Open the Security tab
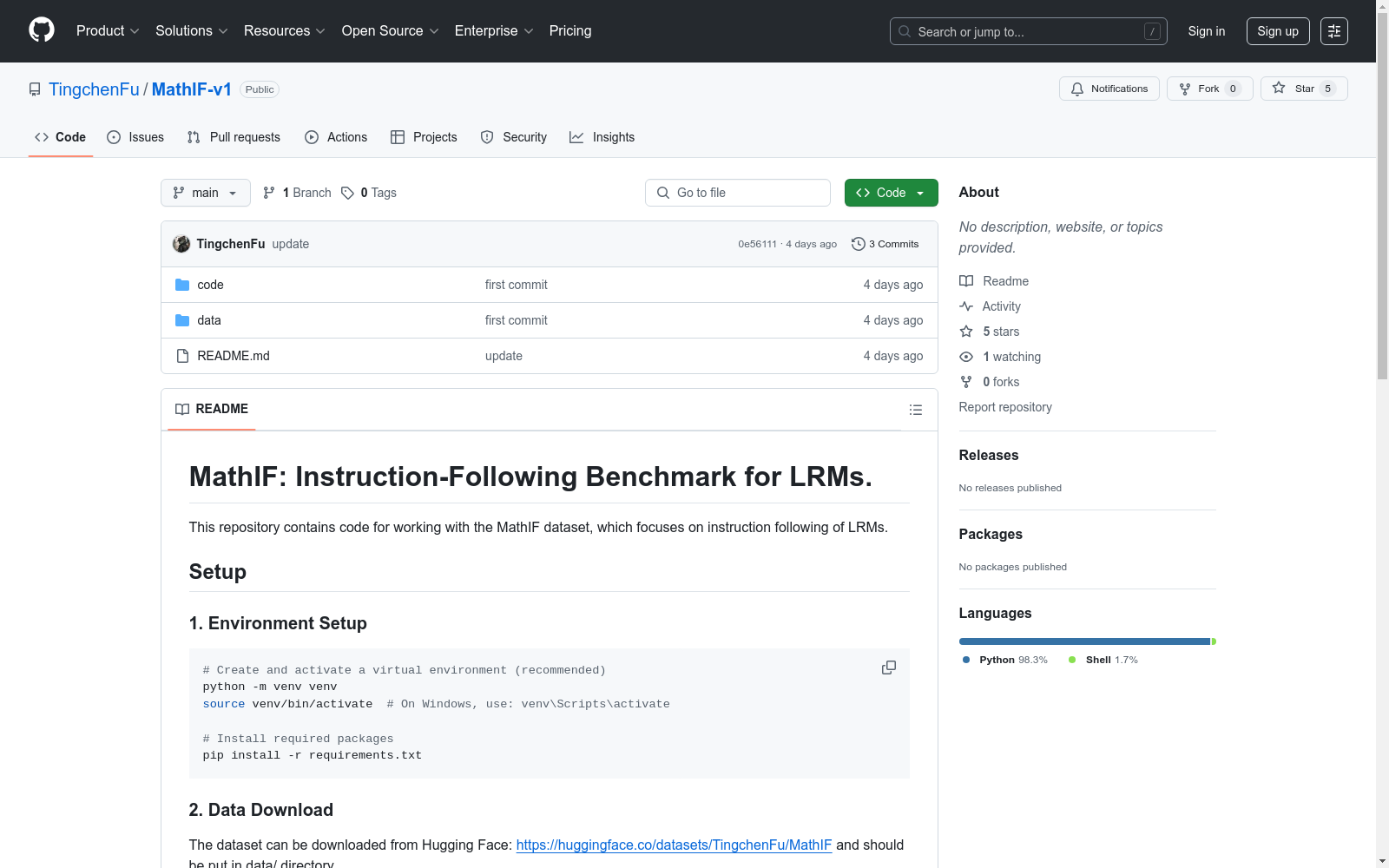This screenshot has height=868, width=1389. coord(514,137)
